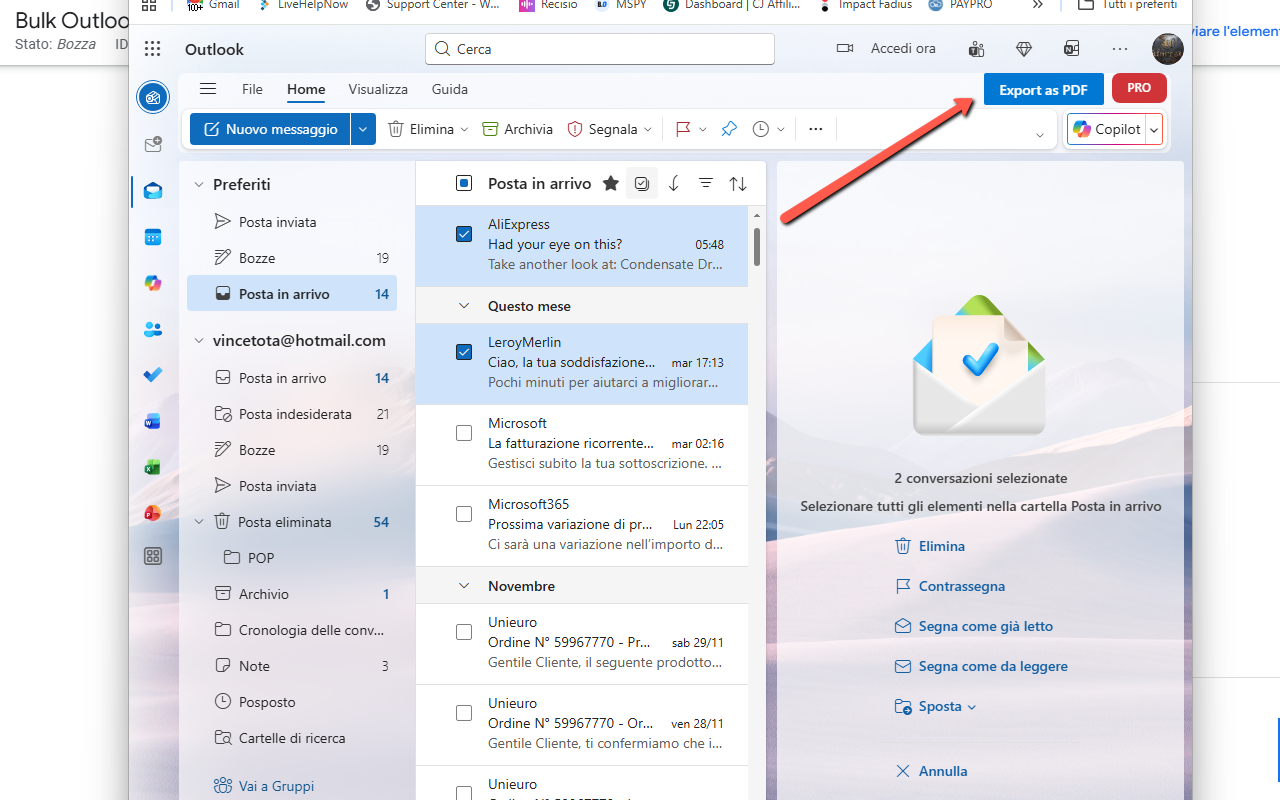Image resolution: width=1280 pixels, height=800 pixels.
Task: Pin the selected message with the pin icon
Action: pos(729,128)
